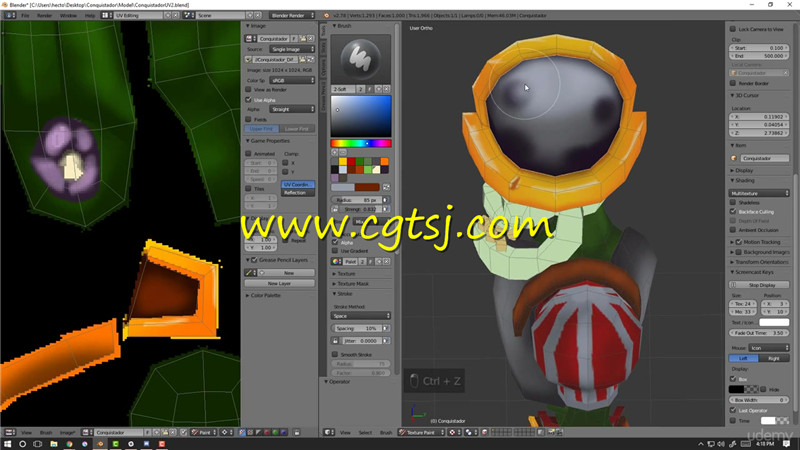Click the remove color from palette minus icon
The image size is (800, 450).
[x=343, y=152]
